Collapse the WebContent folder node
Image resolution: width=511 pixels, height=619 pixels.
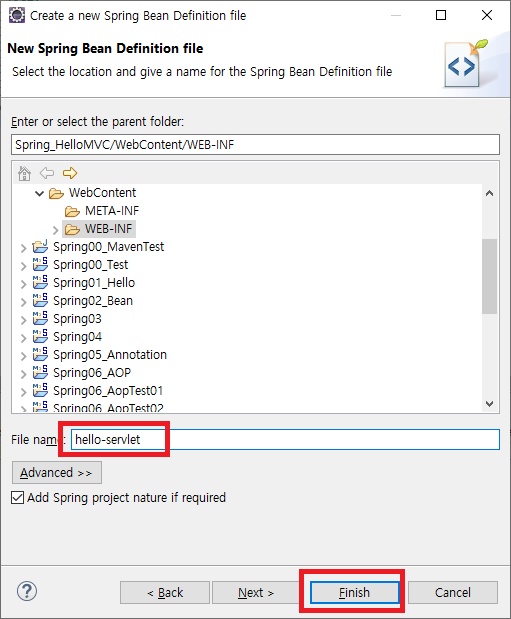click(x=39, y=193)
